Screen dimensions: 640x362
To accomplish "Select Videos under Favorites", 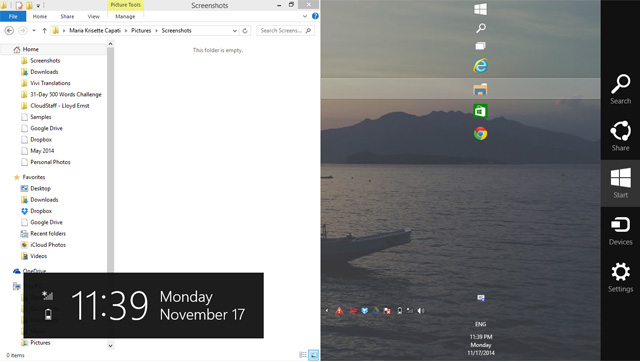I will (x=38, y=256).
